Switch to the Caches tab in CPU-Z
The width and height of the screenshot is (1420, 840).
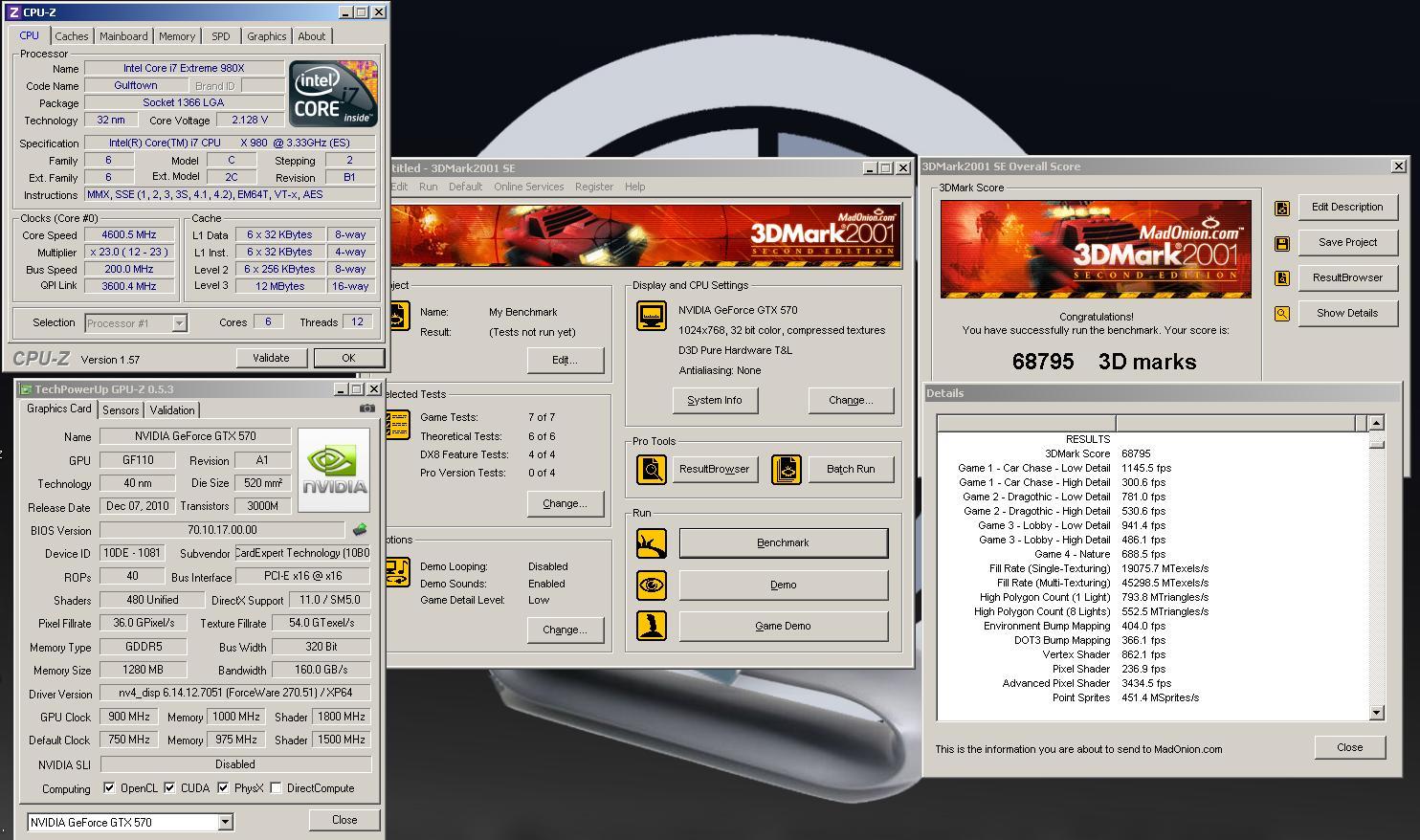(x=72, y=36)
